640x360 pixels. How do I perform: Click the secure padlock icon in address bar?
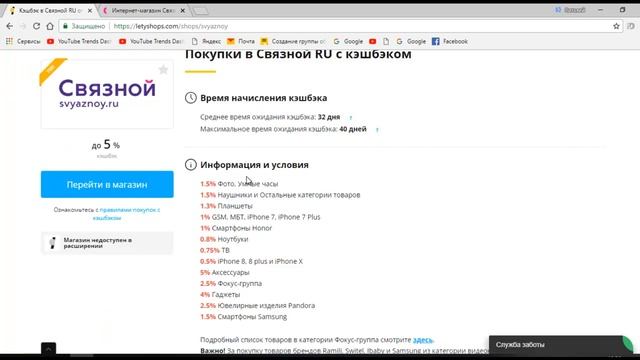65,26
